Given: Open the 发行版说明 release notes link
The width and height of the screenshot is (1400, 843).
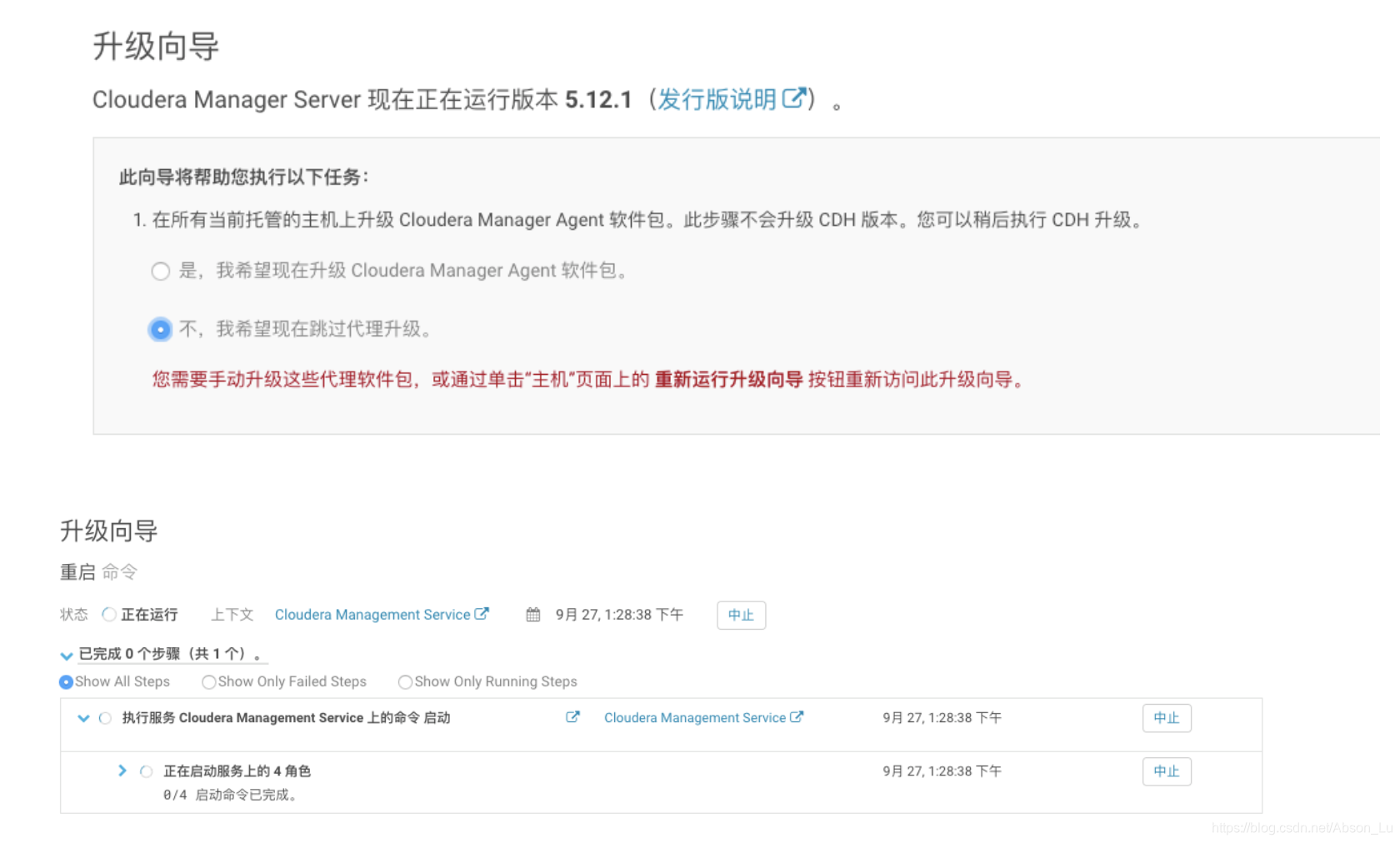Looking at the screenshot, I should [717, 100].
